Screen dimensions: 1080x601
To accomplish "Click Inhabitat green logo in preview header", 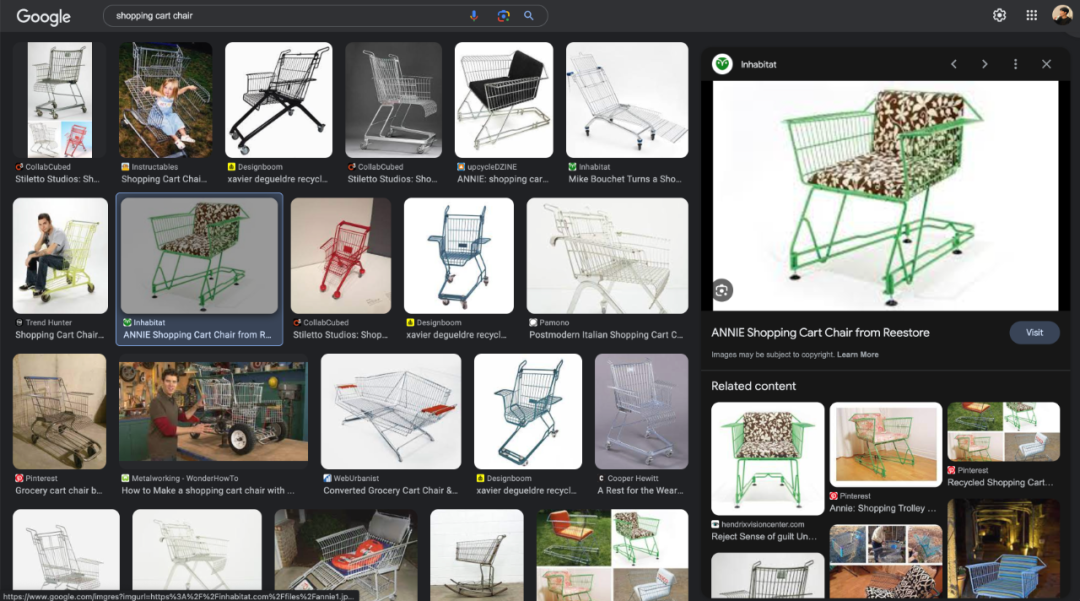I will click(x=722, y=64).
